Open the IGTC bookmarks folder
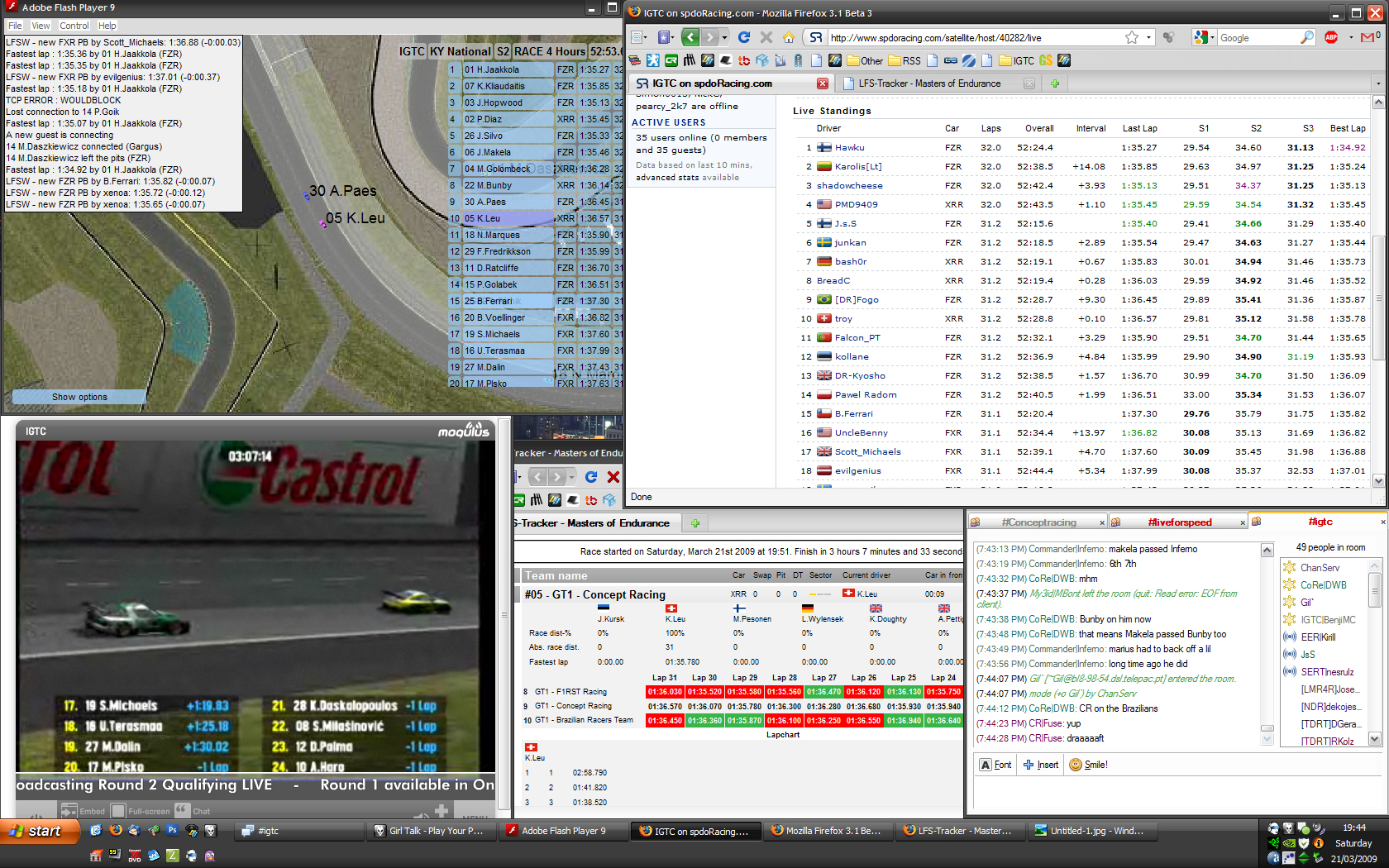Screen dimensions: 1389x868 (x=1016, y=60)
